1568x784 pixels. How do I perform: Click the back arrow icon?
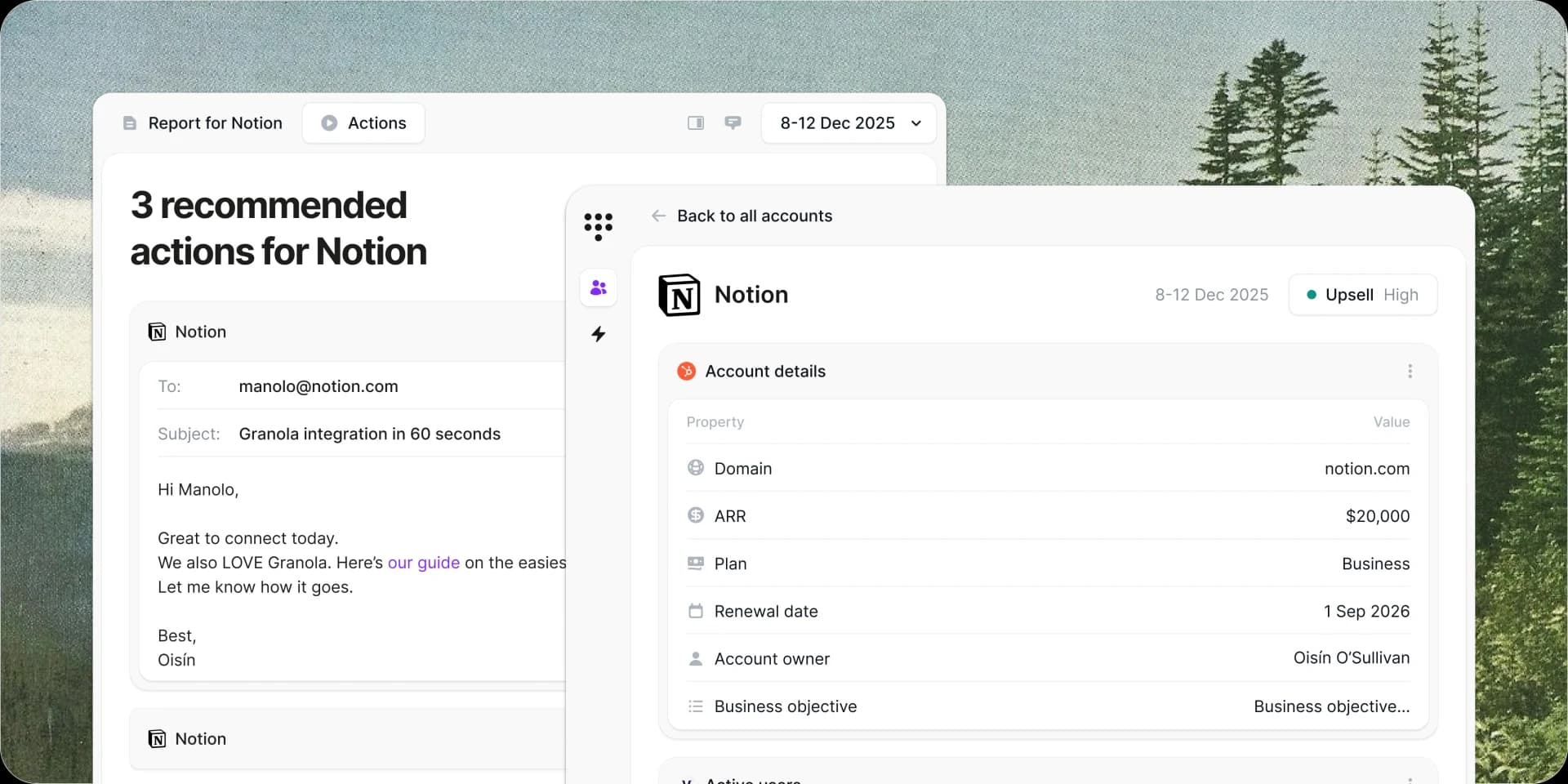[x=658, y=216]
